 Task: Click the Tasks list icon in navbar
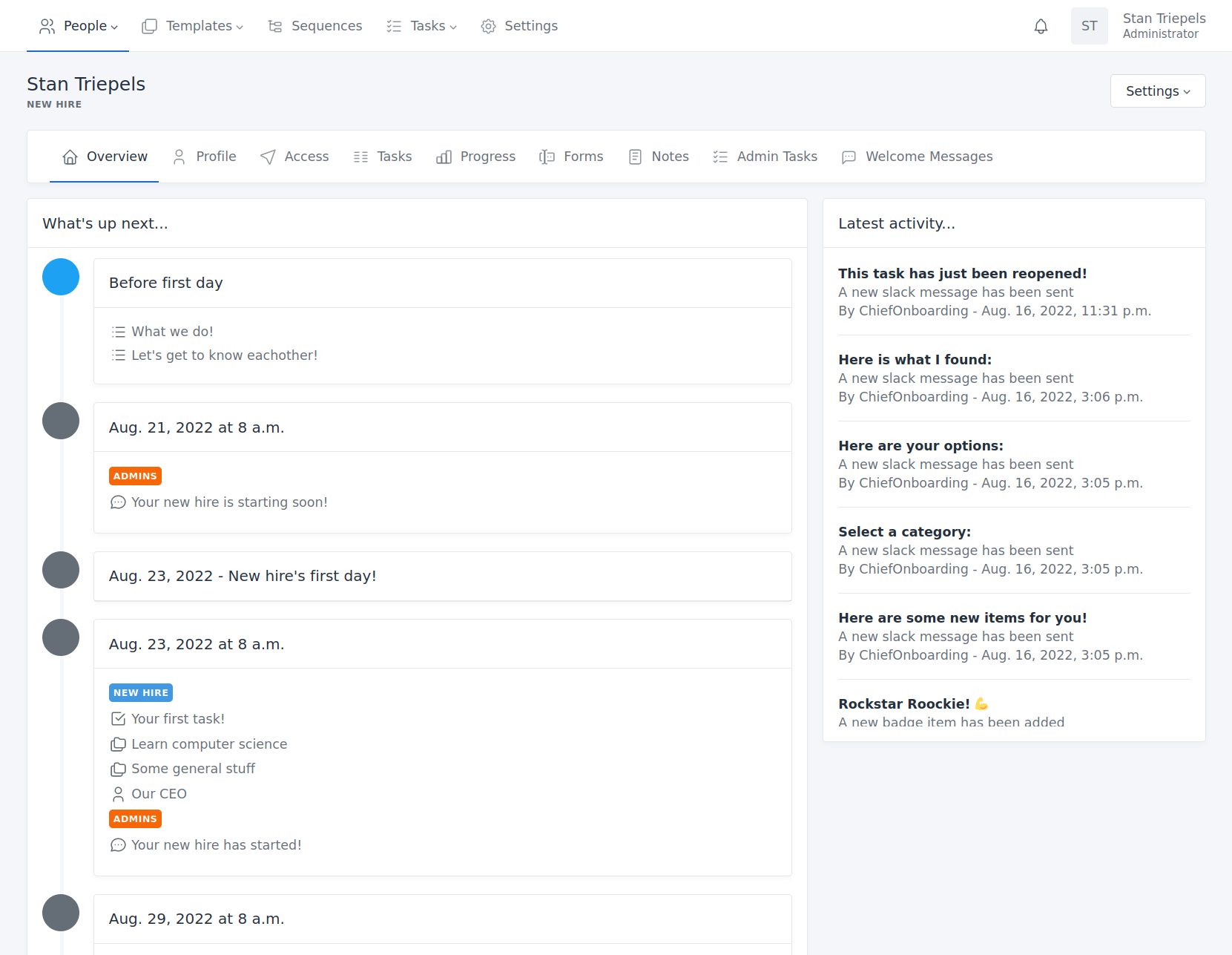[394, 26]
